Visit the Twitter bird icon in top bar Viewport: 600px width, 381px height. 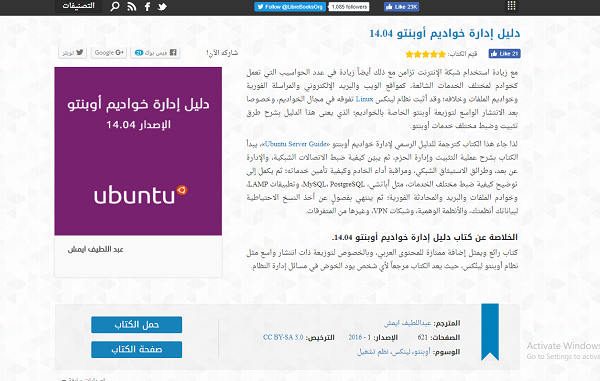click(162, 7)
